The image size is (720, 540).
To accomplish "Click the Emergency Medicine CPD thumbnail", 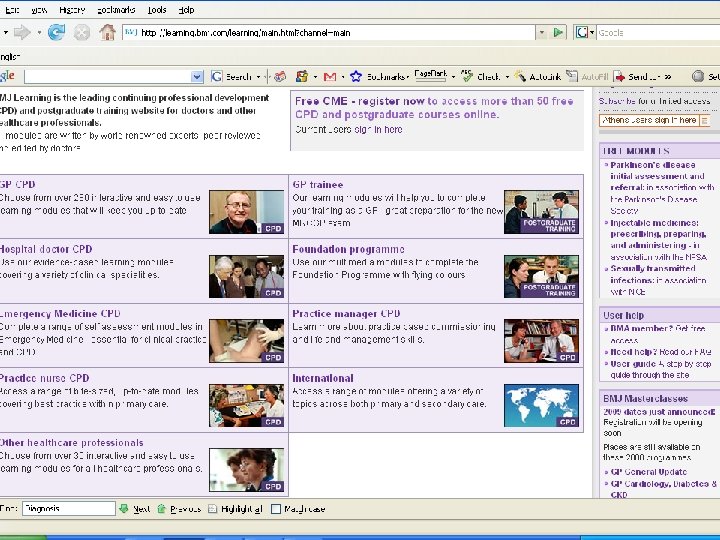I will click(x=247, y=341).
